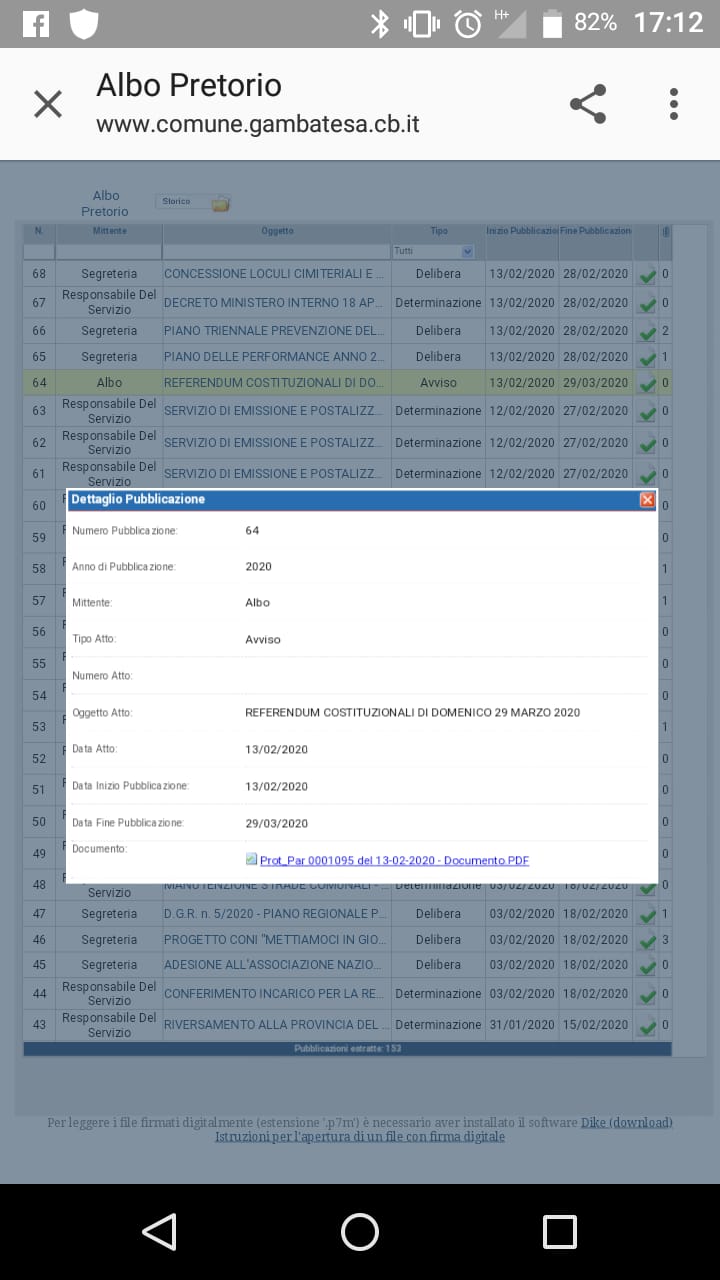720x1280 pixels.
Task: Sort by the Tipo column header
Action: tap(438, 231)
